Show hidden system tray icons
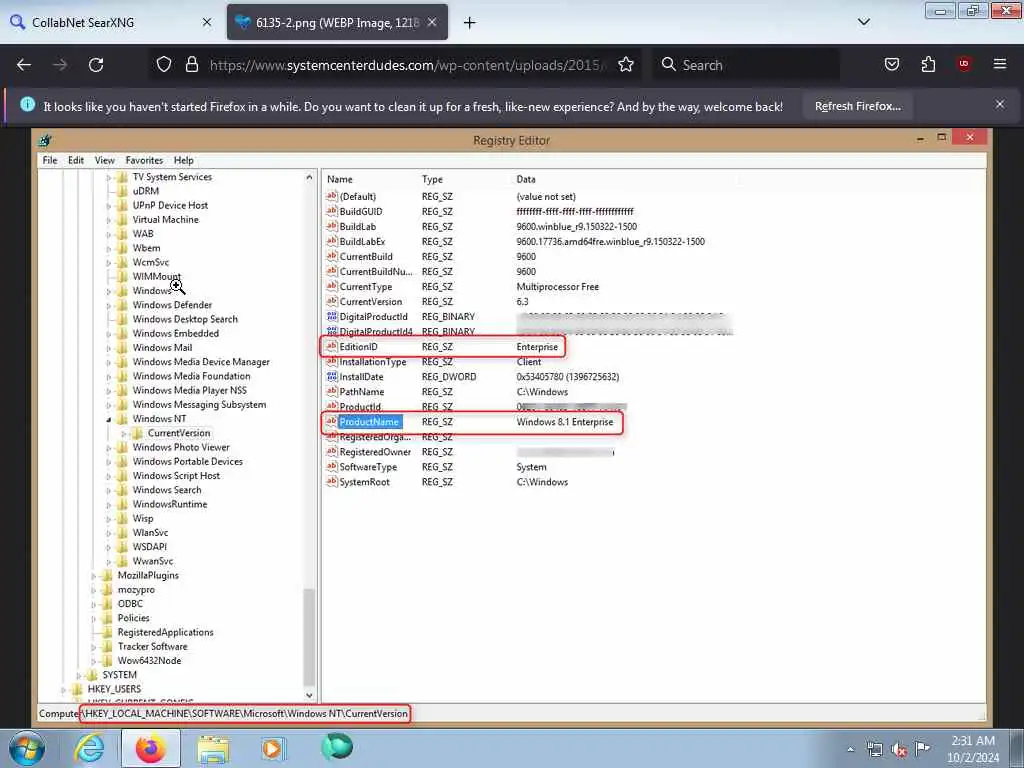 click(850, 750)
